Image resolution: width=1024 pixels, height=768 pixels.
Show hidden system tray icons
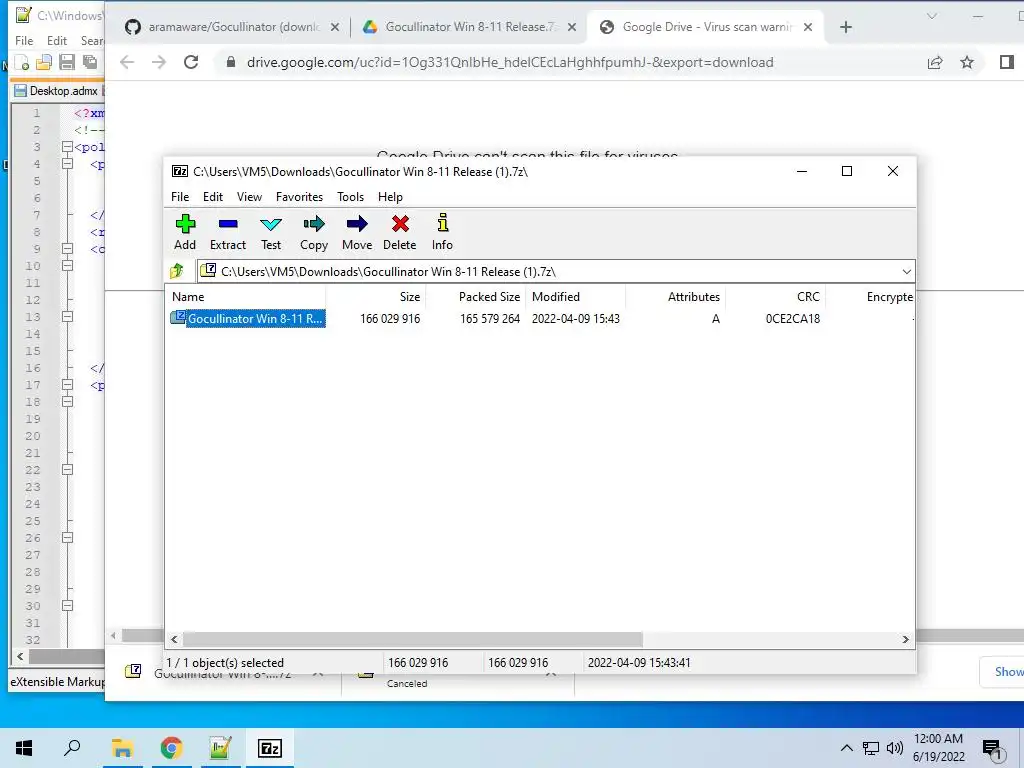[846, 748]
